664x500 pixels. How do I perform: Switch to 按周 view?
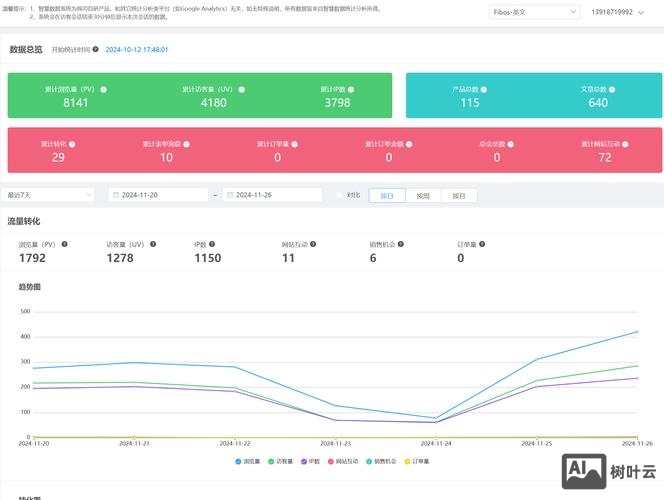coord(423,196)
